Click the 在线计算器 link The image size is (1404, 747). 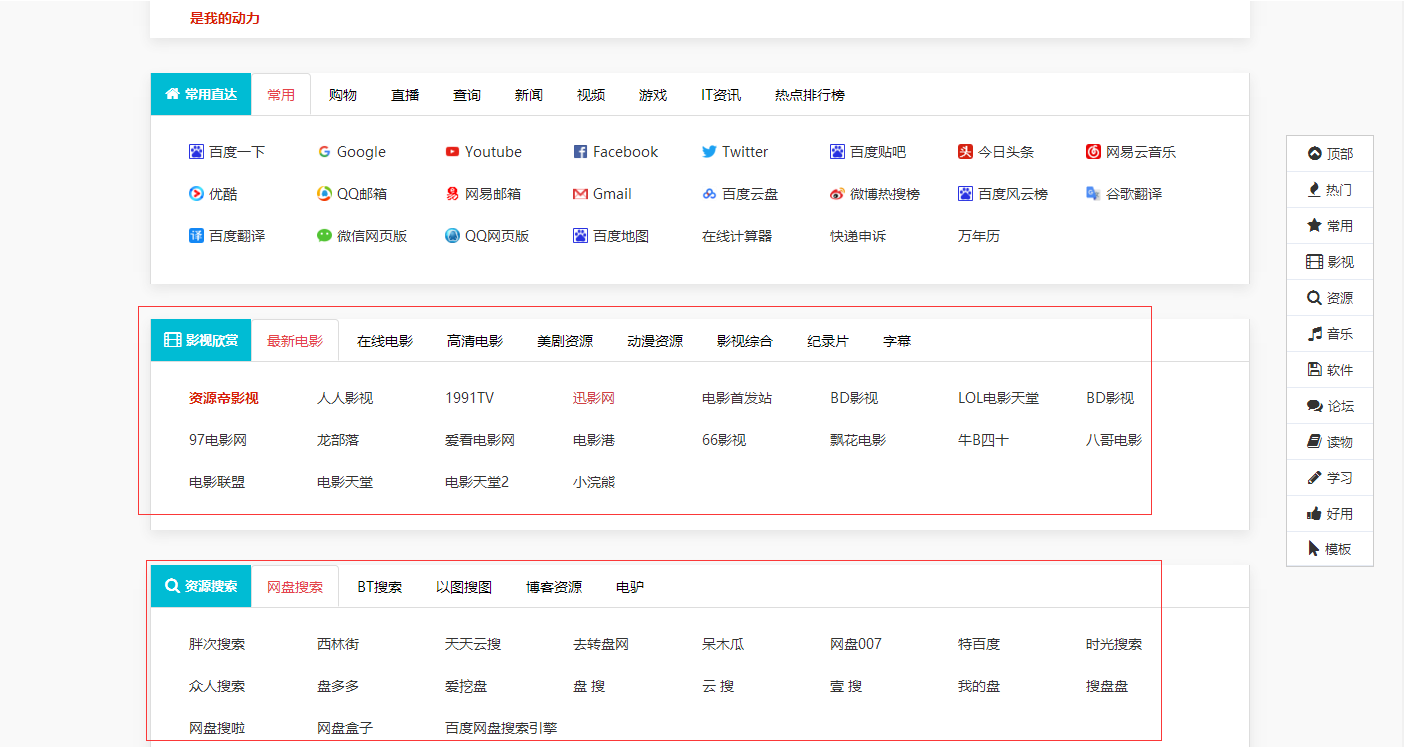[x=736, y=236]
